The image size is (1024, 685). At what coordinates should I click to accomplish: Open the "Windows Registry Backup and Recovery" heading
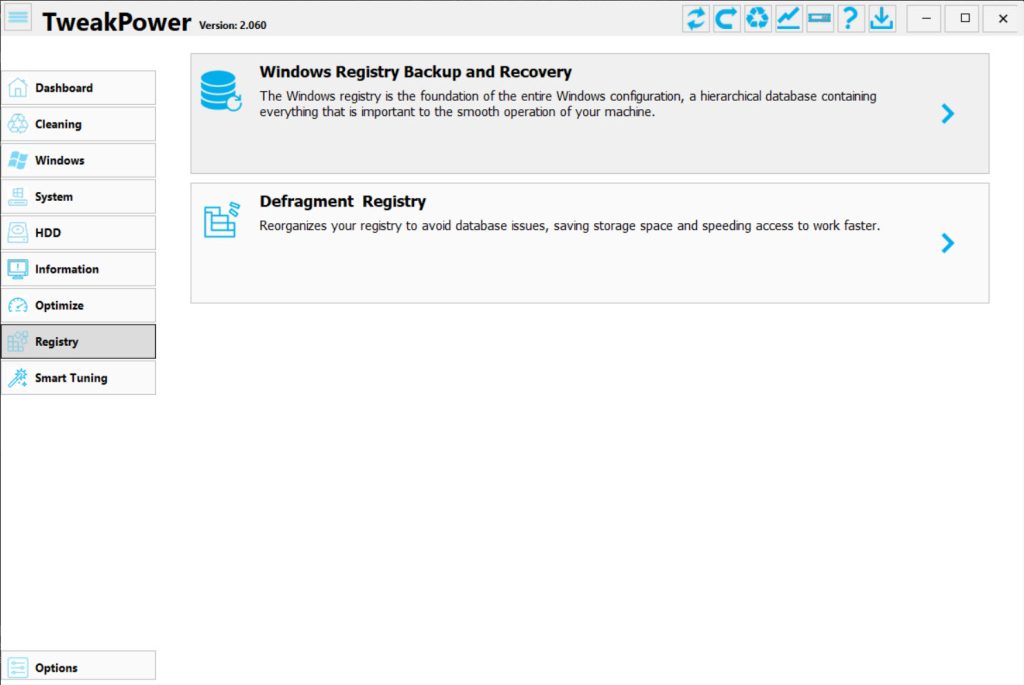(x=415, y=72)
